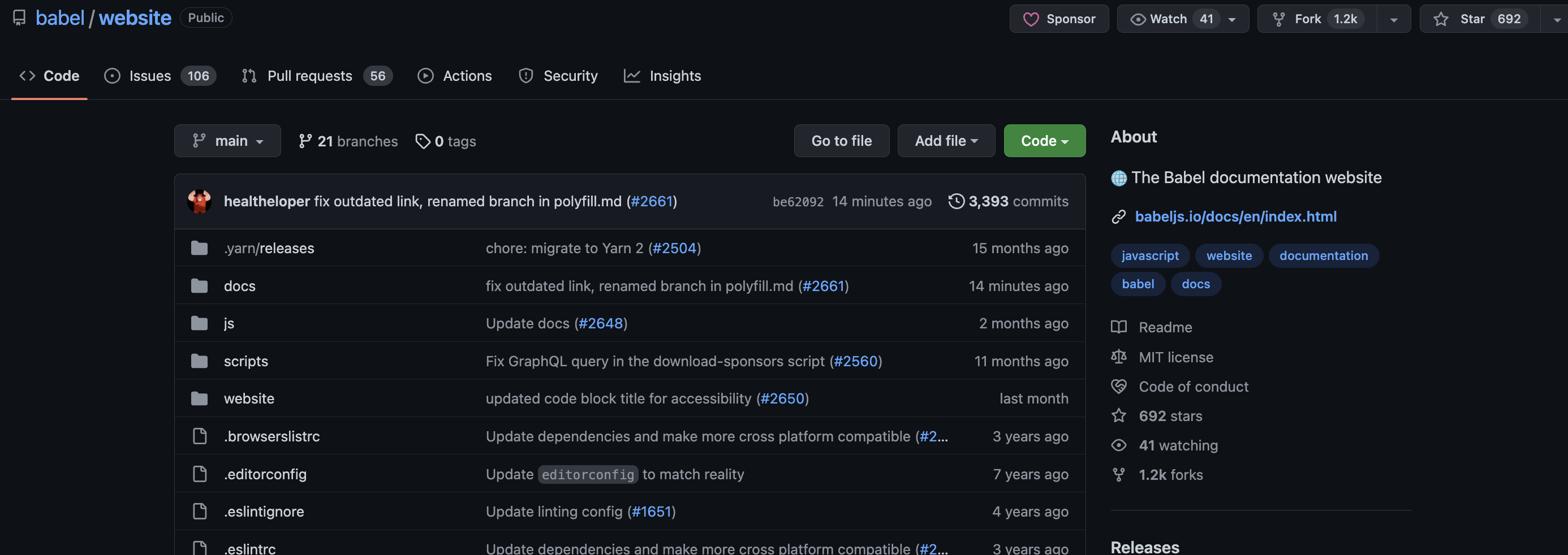Click healtheloper's avatar thumbnail

coord(199,201)
